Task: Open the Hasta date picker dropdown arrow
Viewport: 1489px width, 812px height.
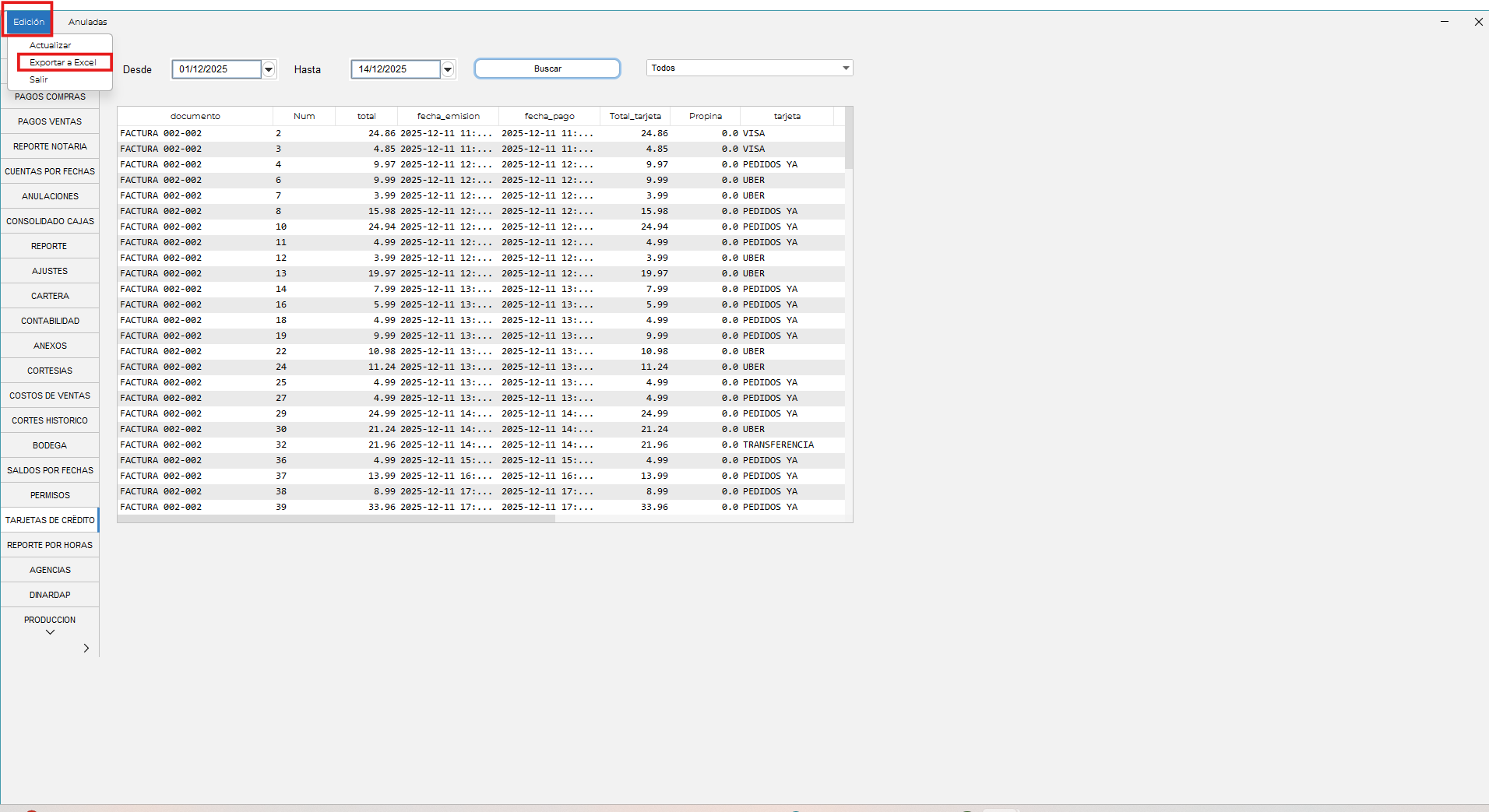Action: (x=448, y=69)
